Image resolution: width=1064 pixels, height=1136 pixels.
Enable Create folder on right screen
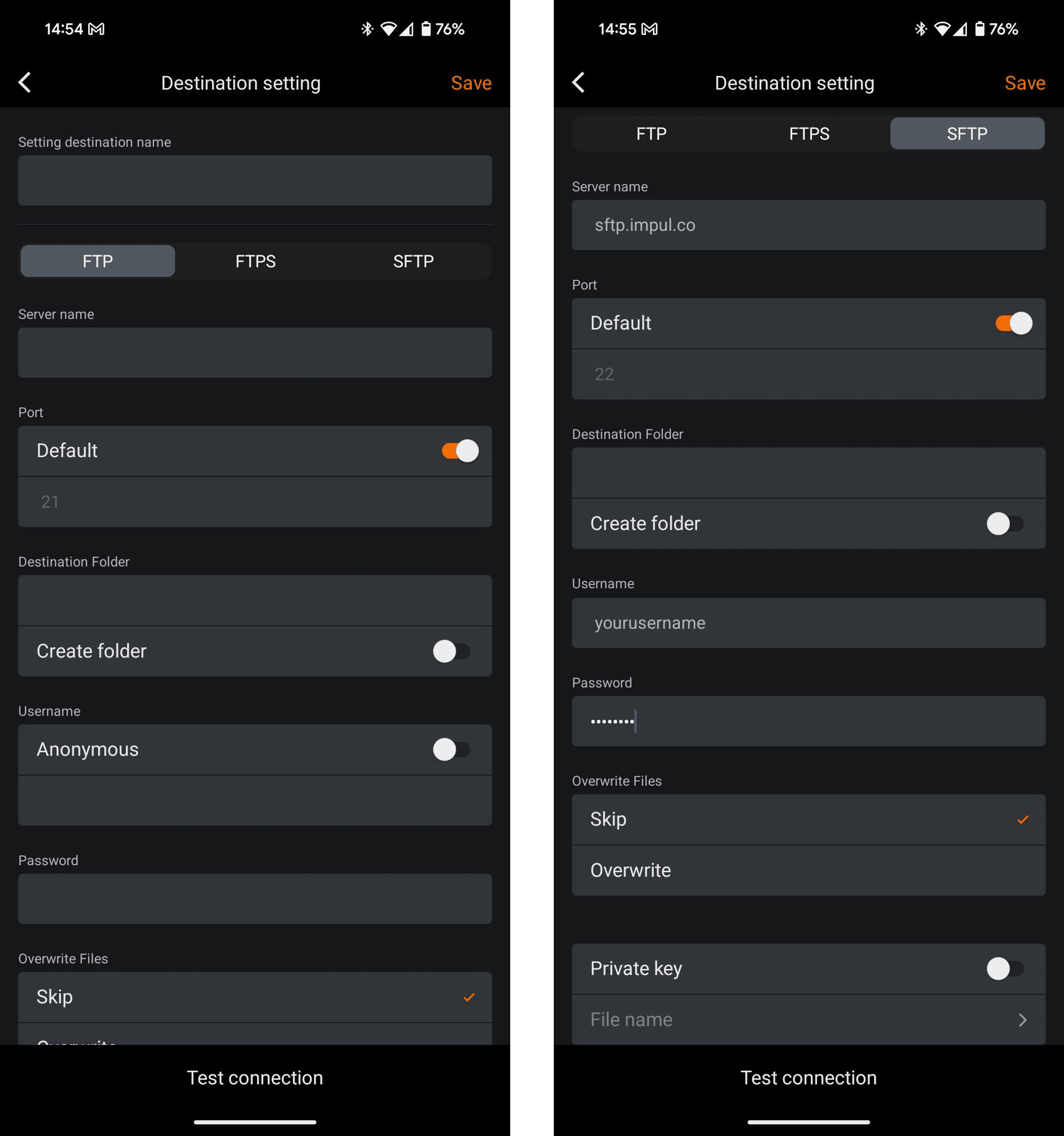point(1005,523)
